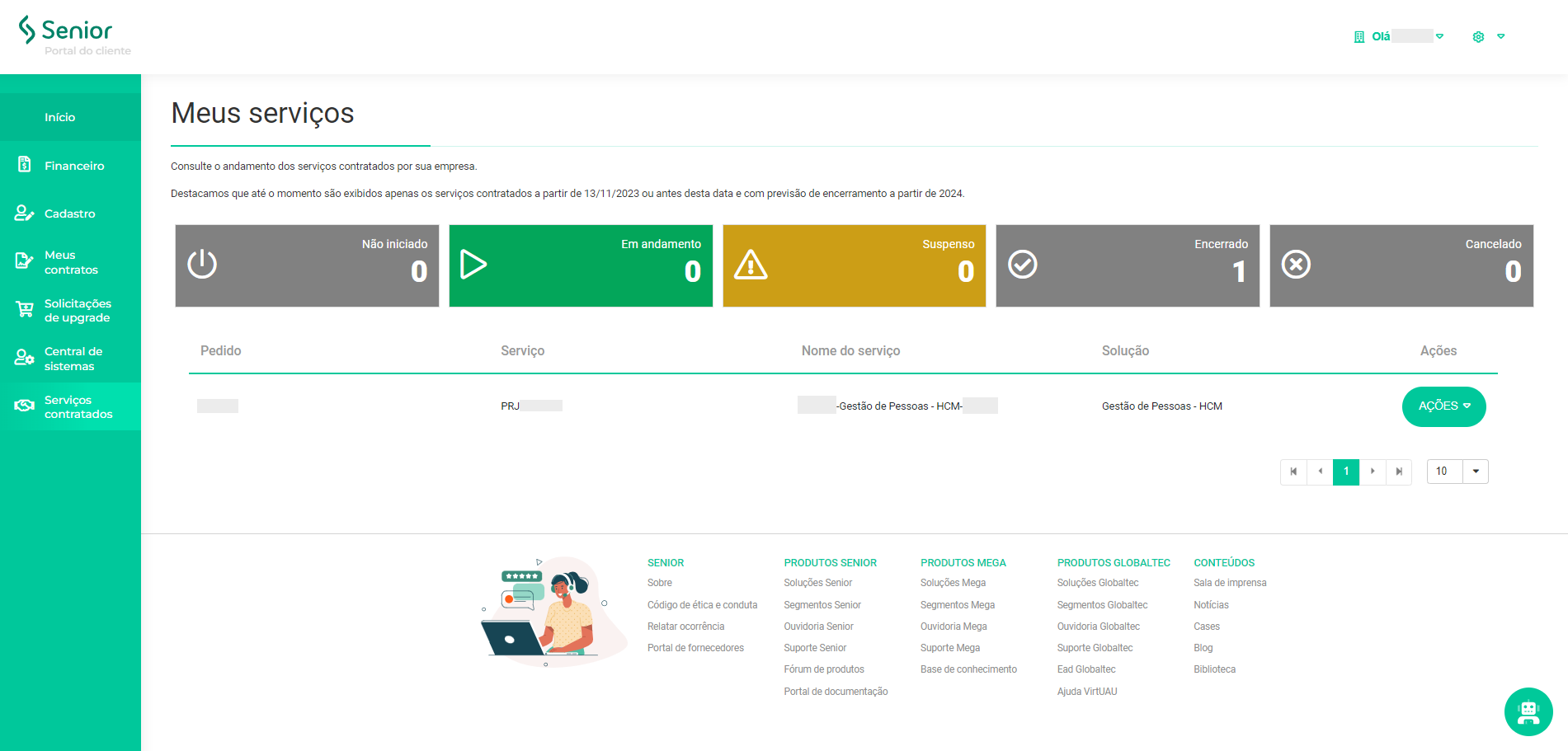Expand the settings dropdown arrow
1568x751 pixels.
(x=1501, y=36)
